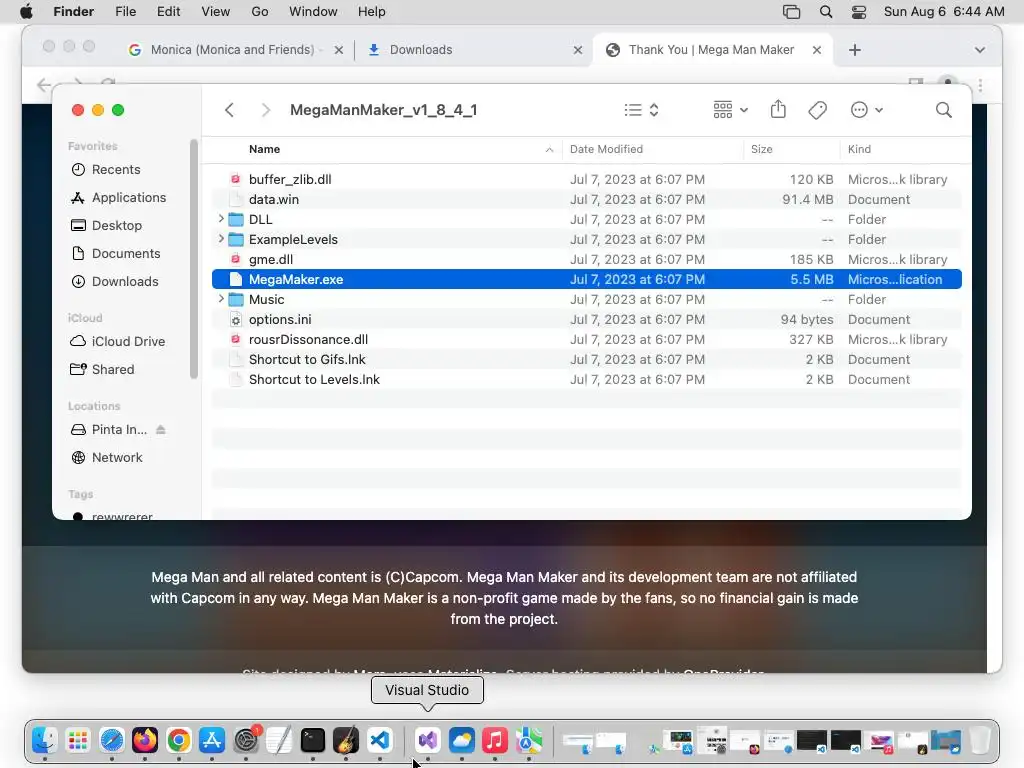Select the ExampleLevels folder row

[586, 239]
